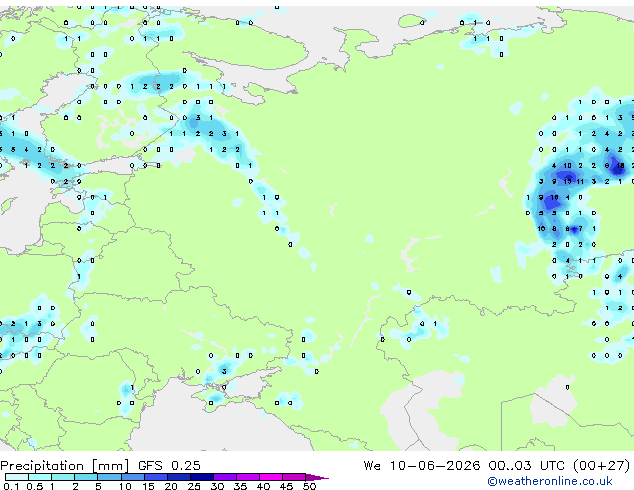The width and height of the screenshot is (634, 490).
Task: Click the above-50 arrow tip of the legend
Action: [x=317, y=477]
